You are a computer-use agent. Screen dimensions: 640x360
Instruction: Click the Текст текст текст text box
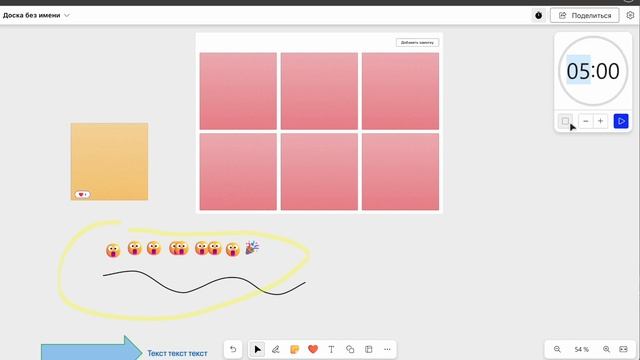[x=177, y=353]
